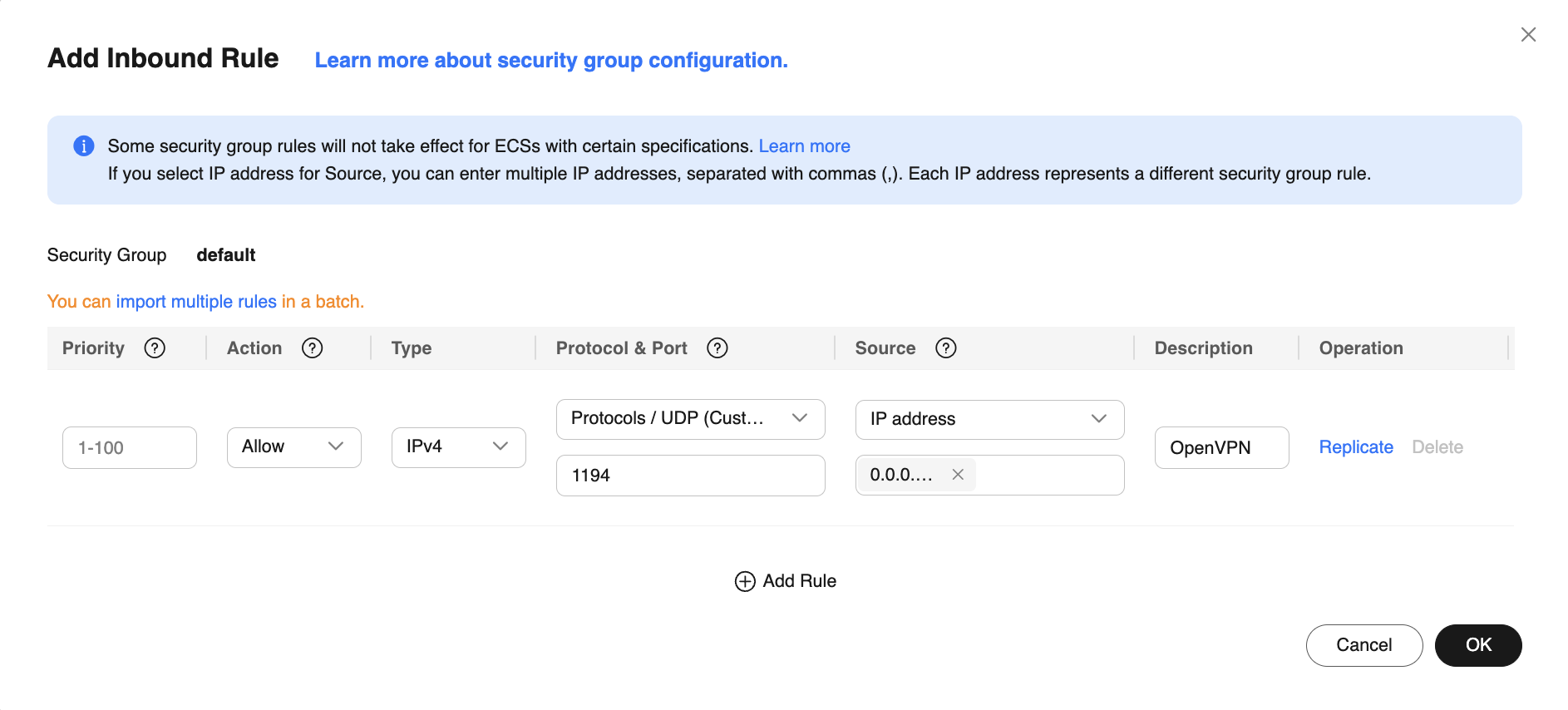
Task: Click Learn more link in info banner
Action: click(x=804, y=146)
